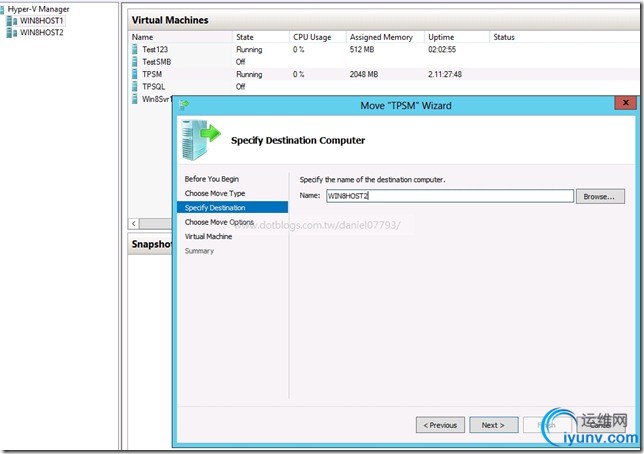Select Hyper-V Manager root node label
The image size is (644, 454).
(x=38, y=9)
